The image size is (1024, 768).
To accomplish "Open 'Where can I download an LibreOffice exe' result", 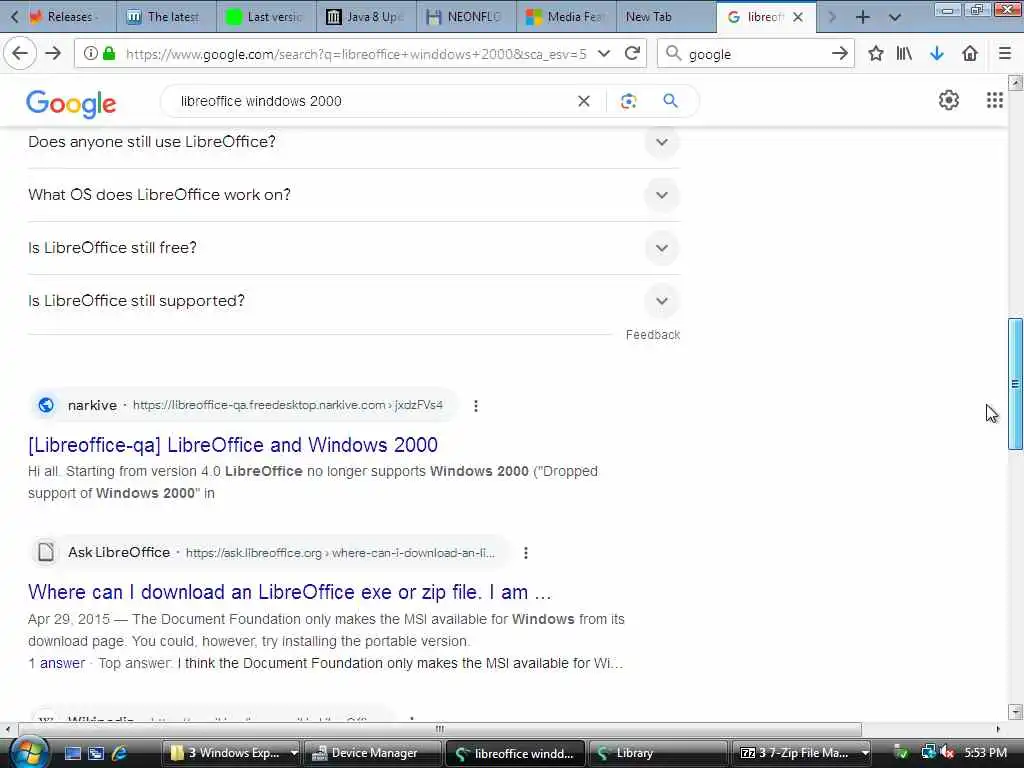I will (289, 592).
